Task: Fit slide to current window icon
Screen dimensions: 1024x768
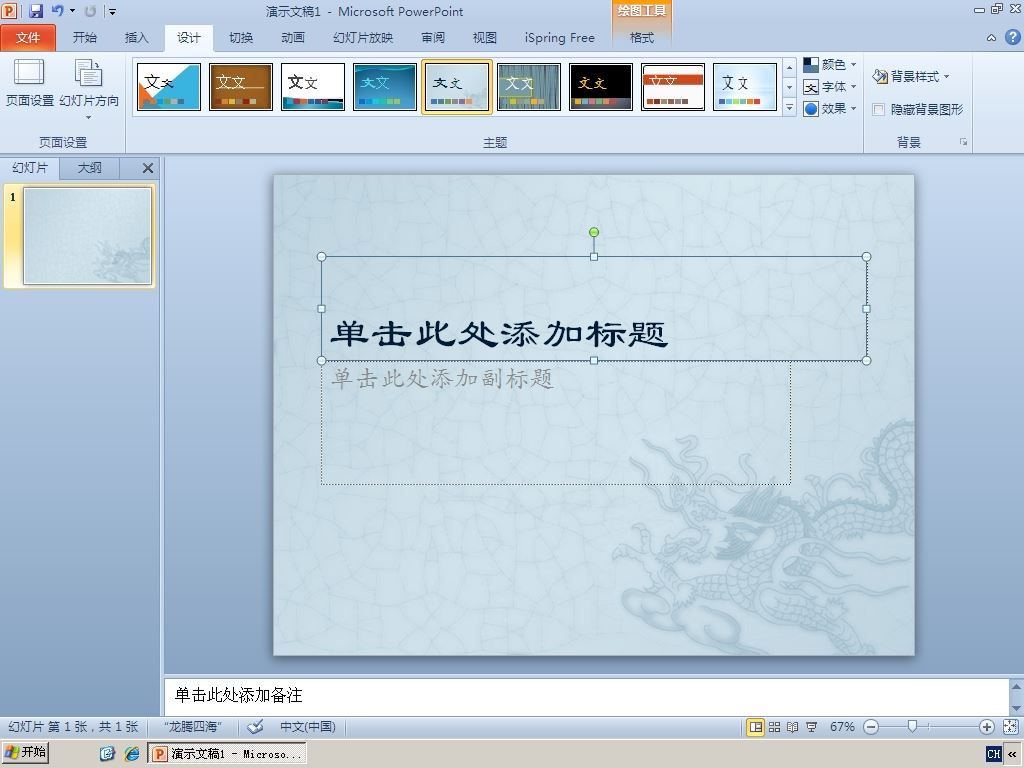Action: pyautogui.click(x=1010, y=727)
